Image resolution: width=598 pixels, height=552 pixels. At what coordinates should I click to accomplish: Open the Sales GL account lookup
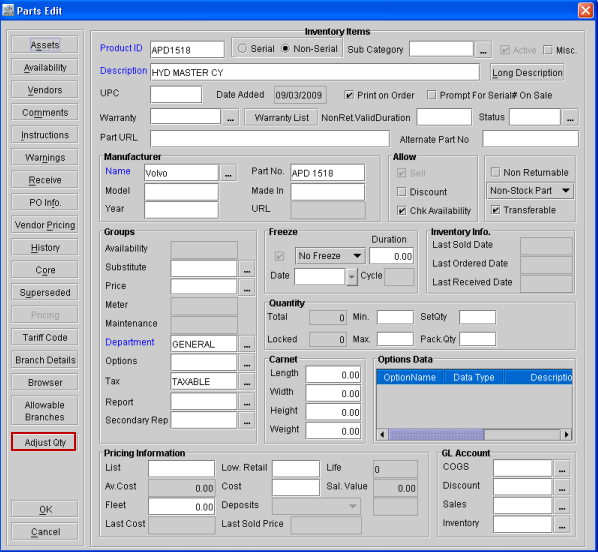[562, 506]
